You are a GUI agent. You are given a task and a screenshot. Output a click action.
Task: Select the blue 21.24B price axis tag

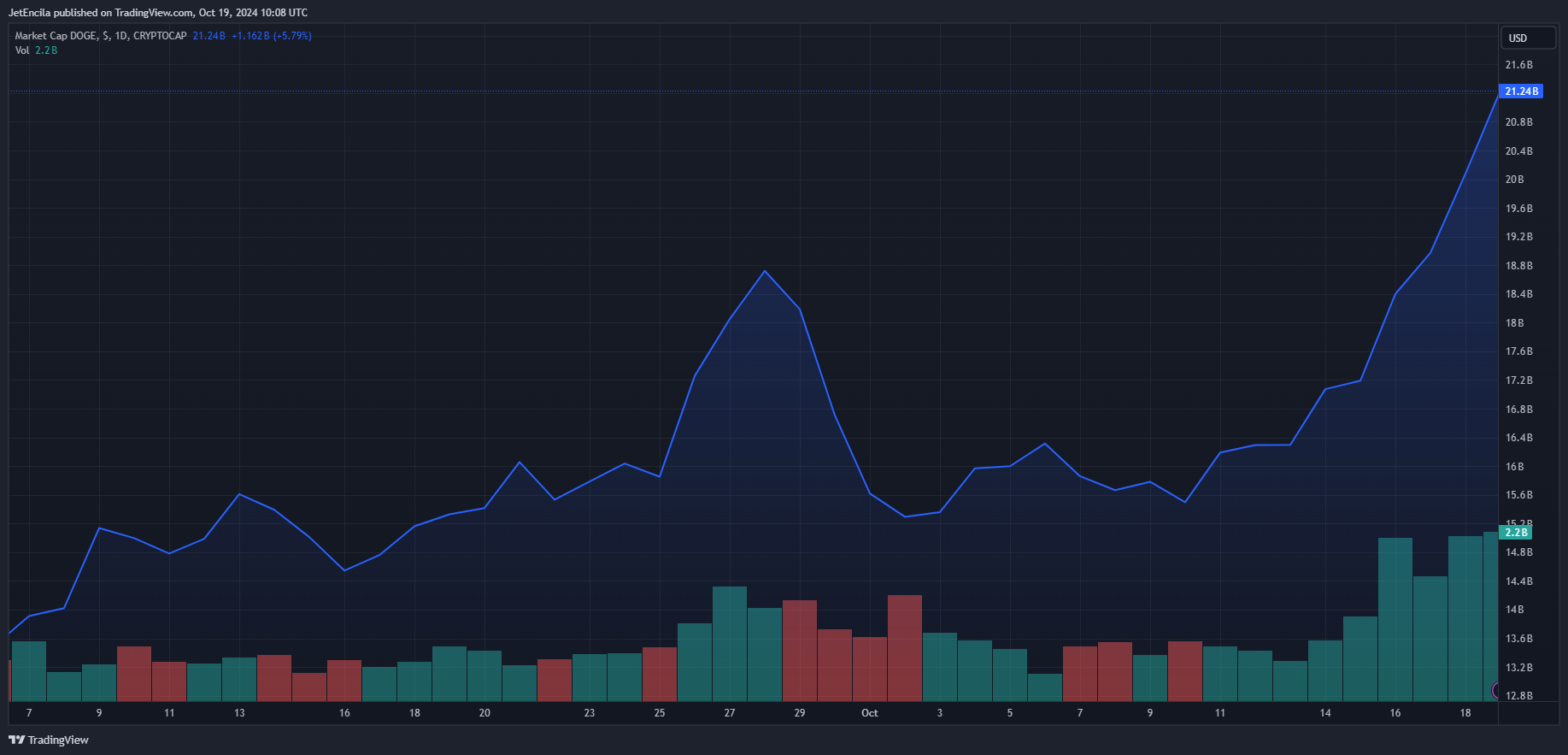pos(1521,91)
